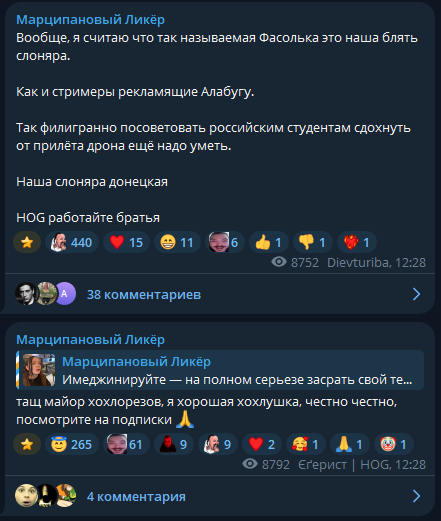Toggle the red heart reaction with 15
This screenshot has height=521, width=441.
[x=126, y=242]
